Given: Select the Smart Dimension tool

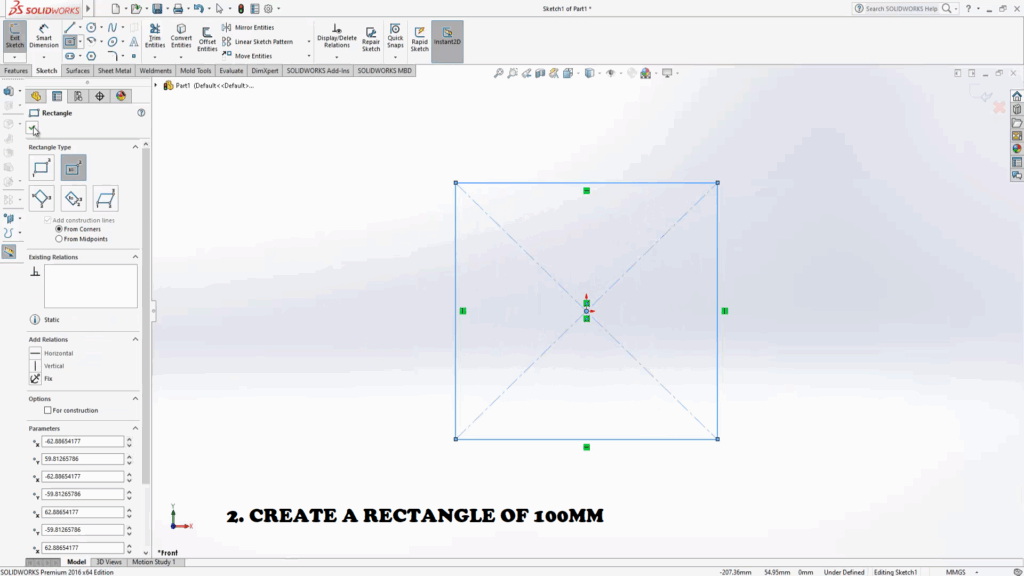Looking at the screenshot, I should 44,37.
